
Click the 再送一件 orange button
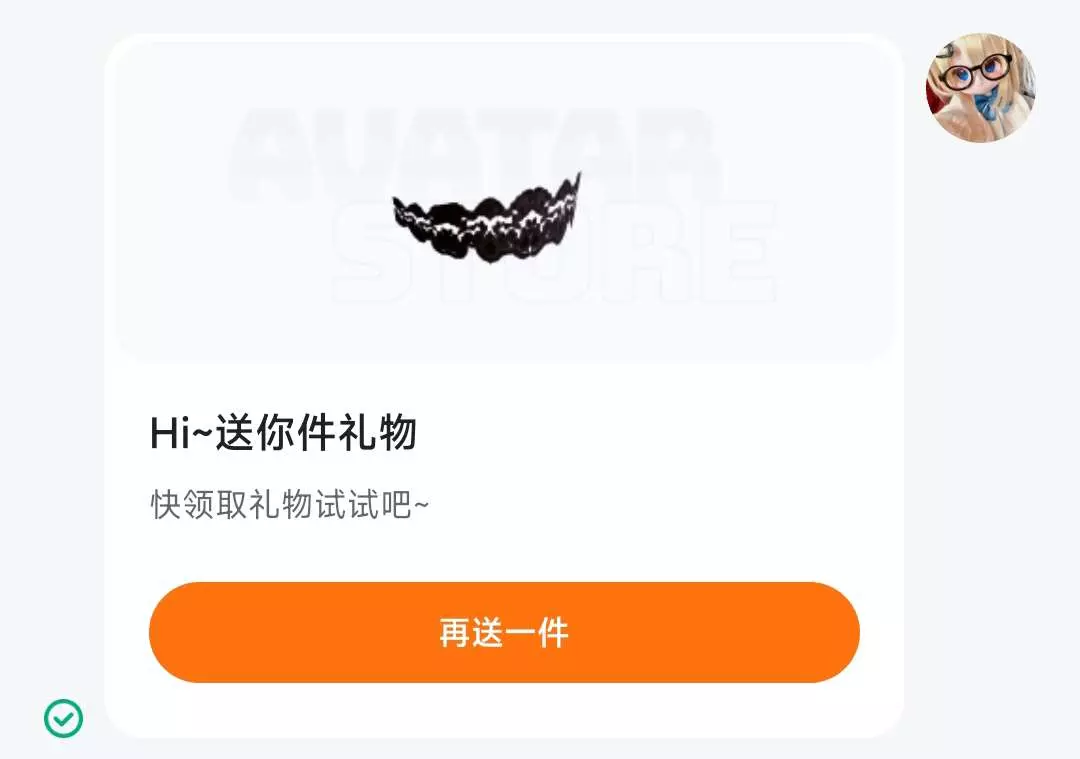pyautogui.click(x=504, y=632)
